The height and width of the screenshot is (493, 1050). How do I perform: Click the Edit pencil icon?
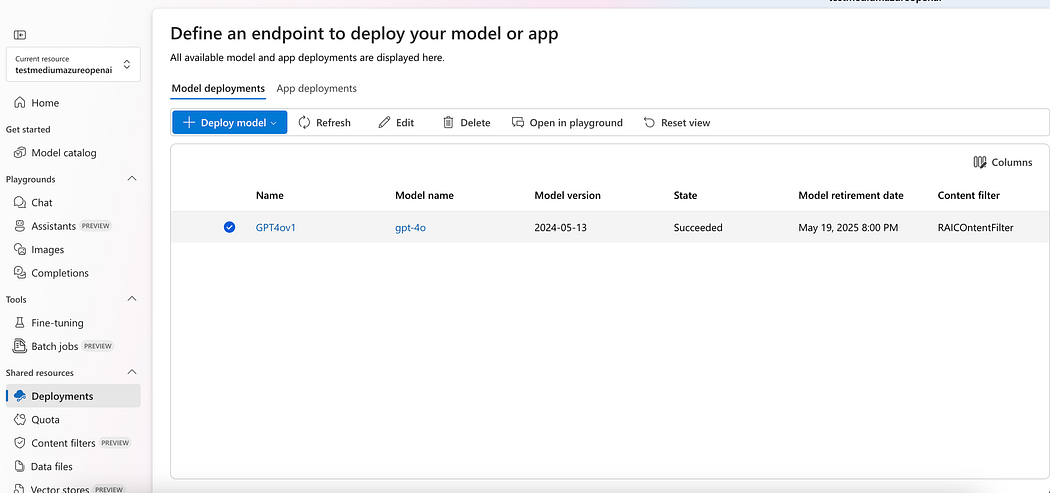click(384, 123)
